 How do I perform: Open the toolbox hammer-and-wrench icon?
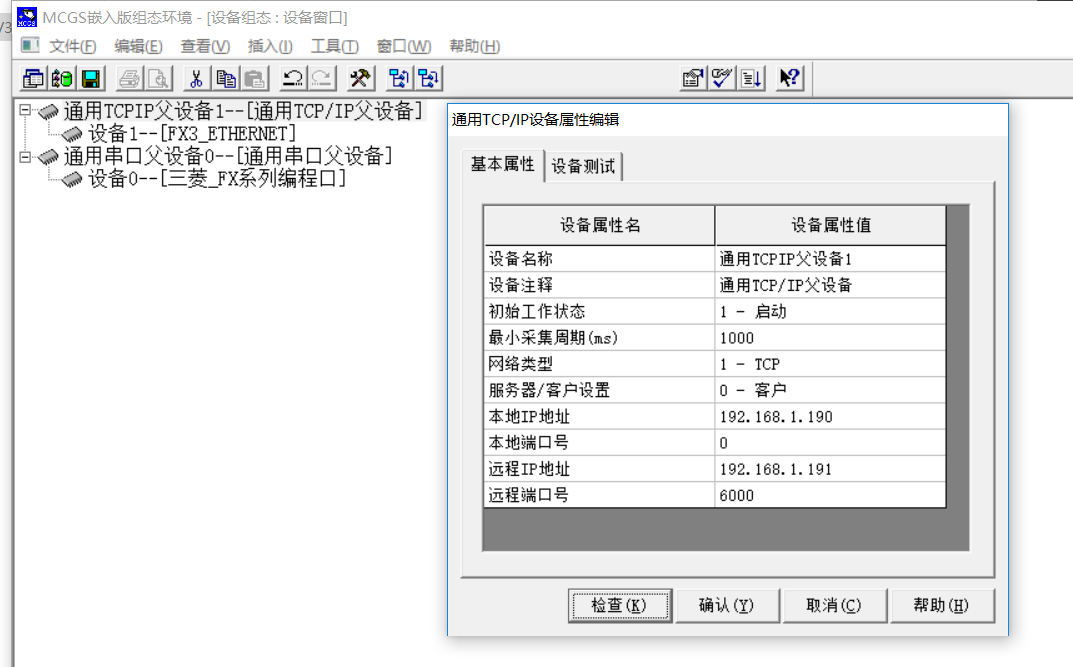click(x=359, y=78)
